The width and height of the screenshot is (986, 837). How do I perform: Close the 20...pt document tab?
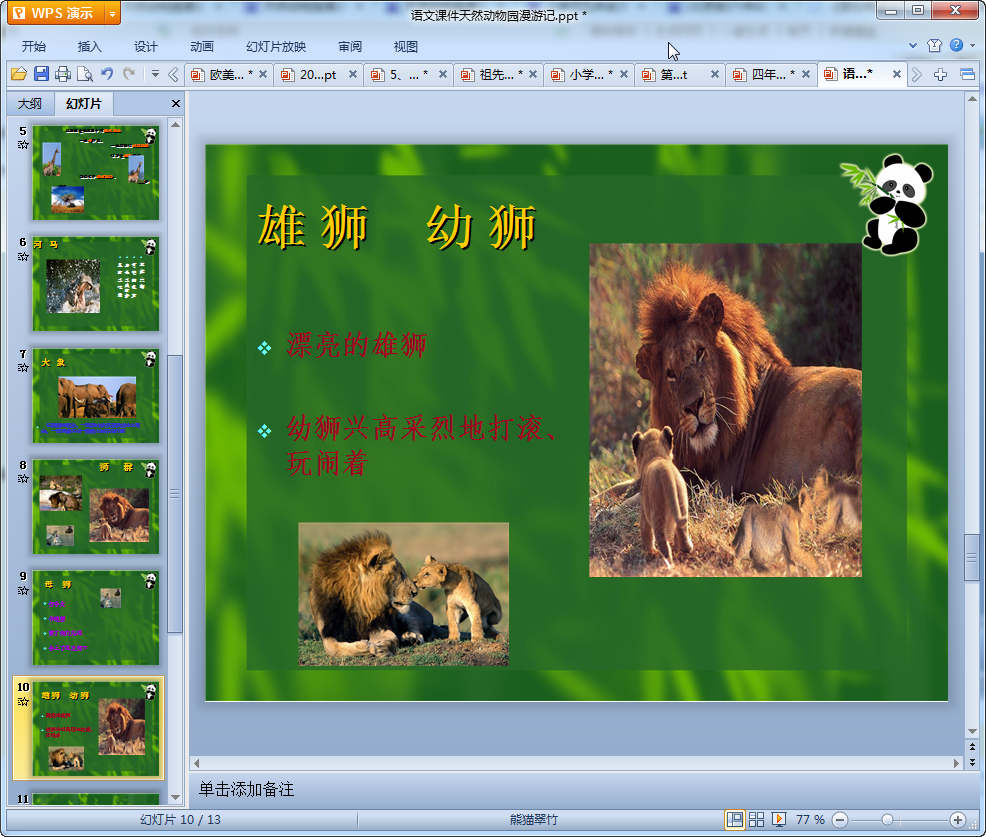tap(353, 74)
